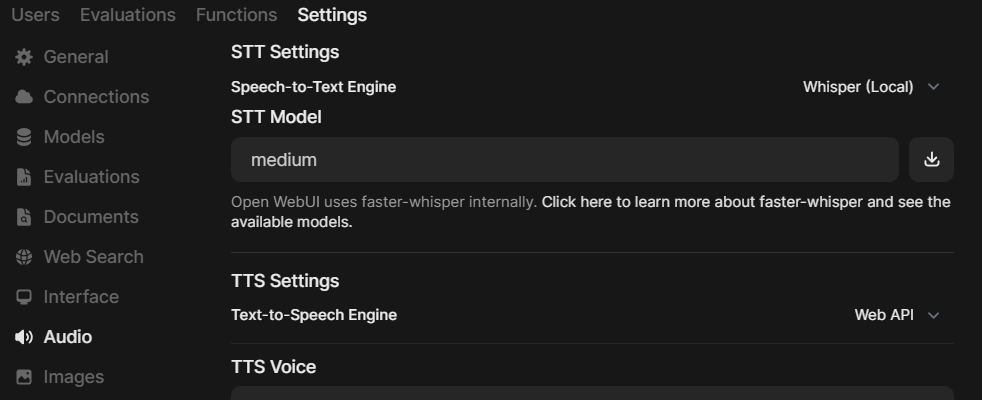The image size is (982, 400).
Task: Click the Audio speaker icon
Action: click(x=24, y=337)
